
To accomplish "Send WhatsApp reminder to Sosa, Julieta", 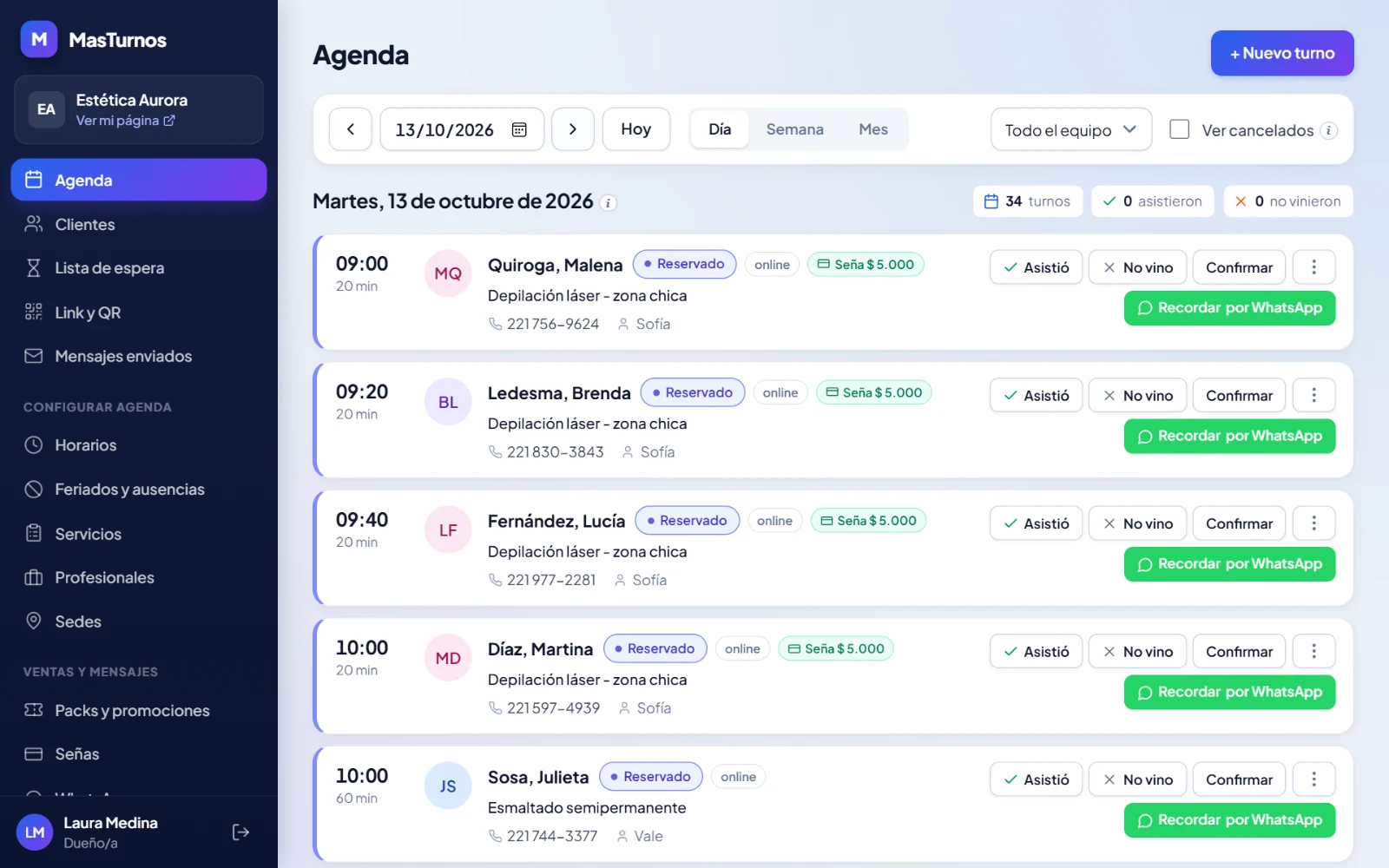I will [x=1230, y=820].
